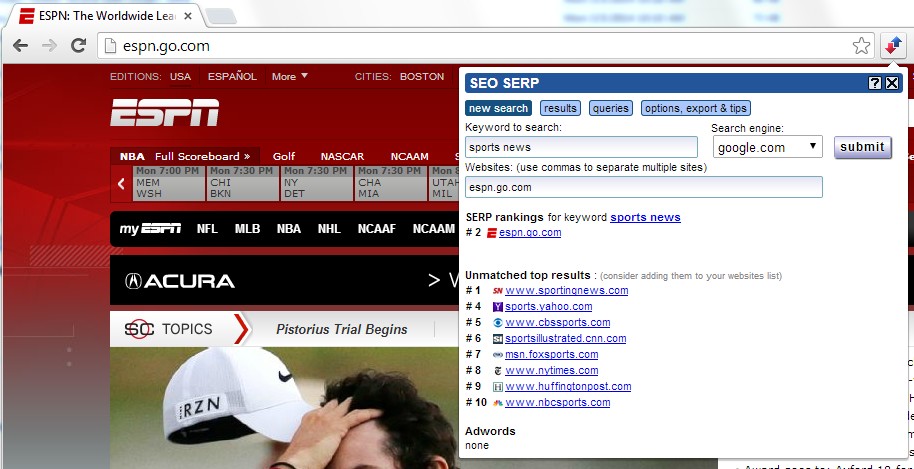
Task: Open NFL in main navigation
Action: click(x=207, y=229)
